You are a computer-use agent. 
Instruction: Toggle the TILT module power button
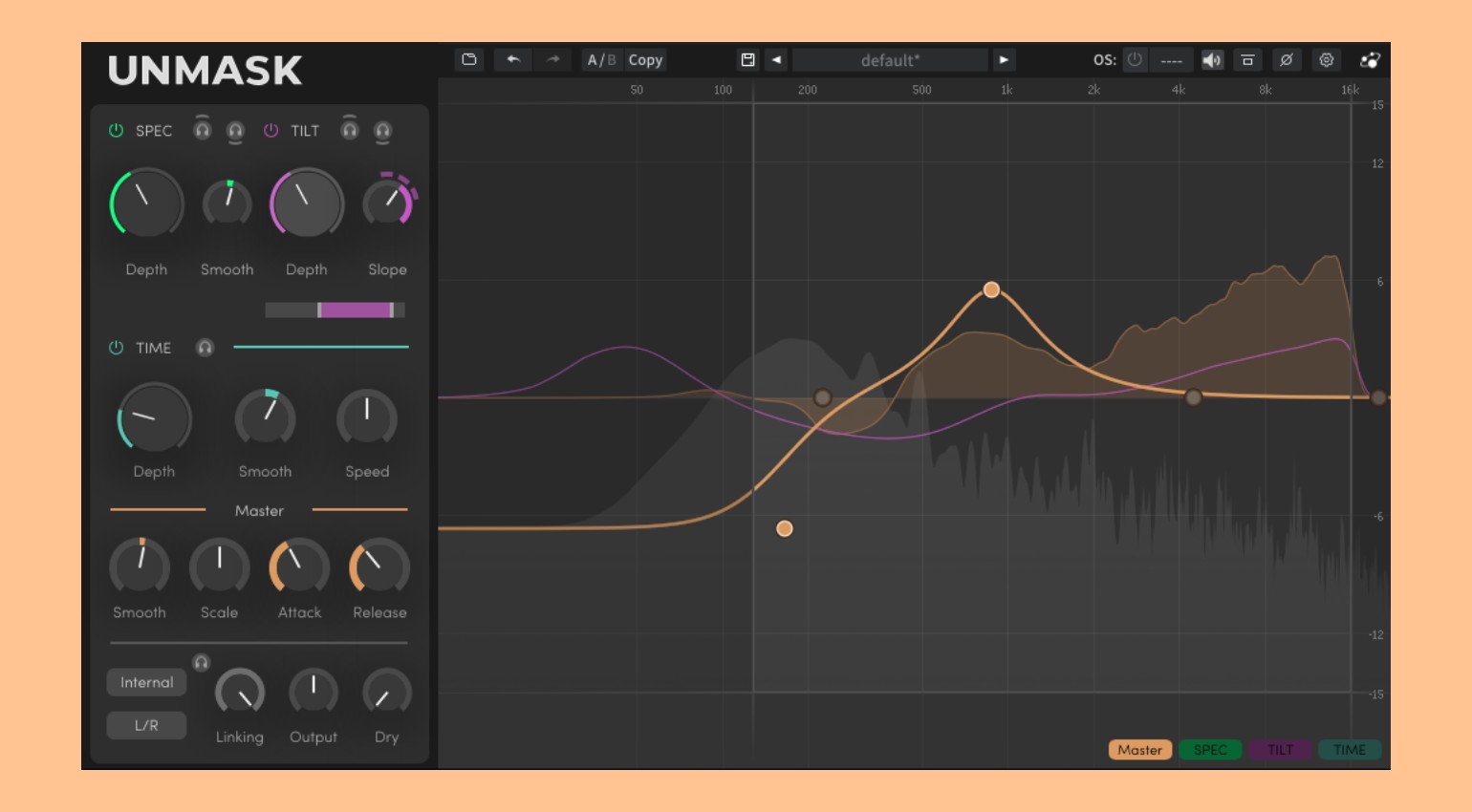click(x=271, y=131)
